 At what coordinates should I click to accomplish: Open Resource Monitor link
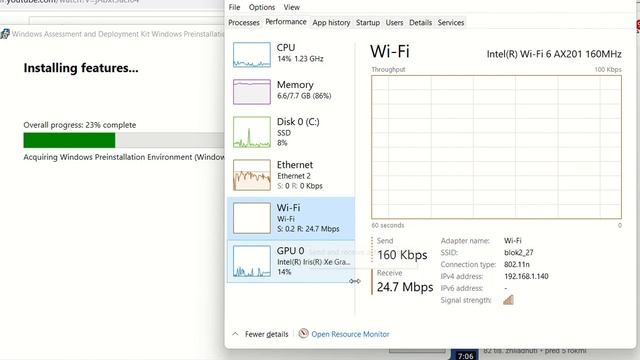pos(350,334)
